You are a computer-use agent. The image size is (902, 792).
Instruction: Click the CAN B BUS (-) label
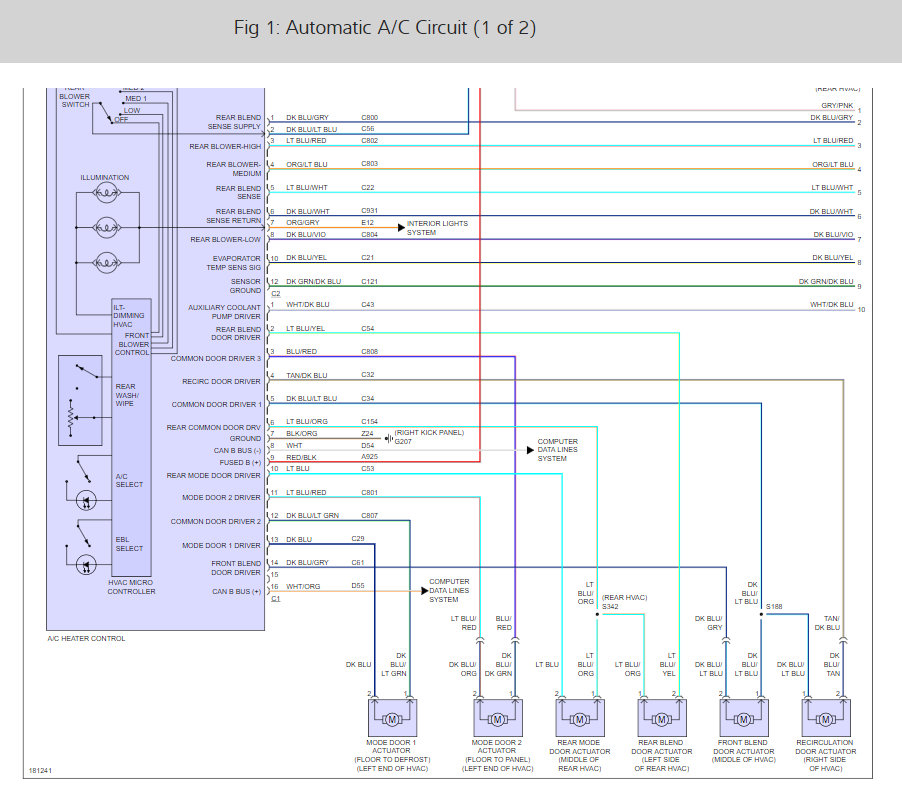point(238,450)
